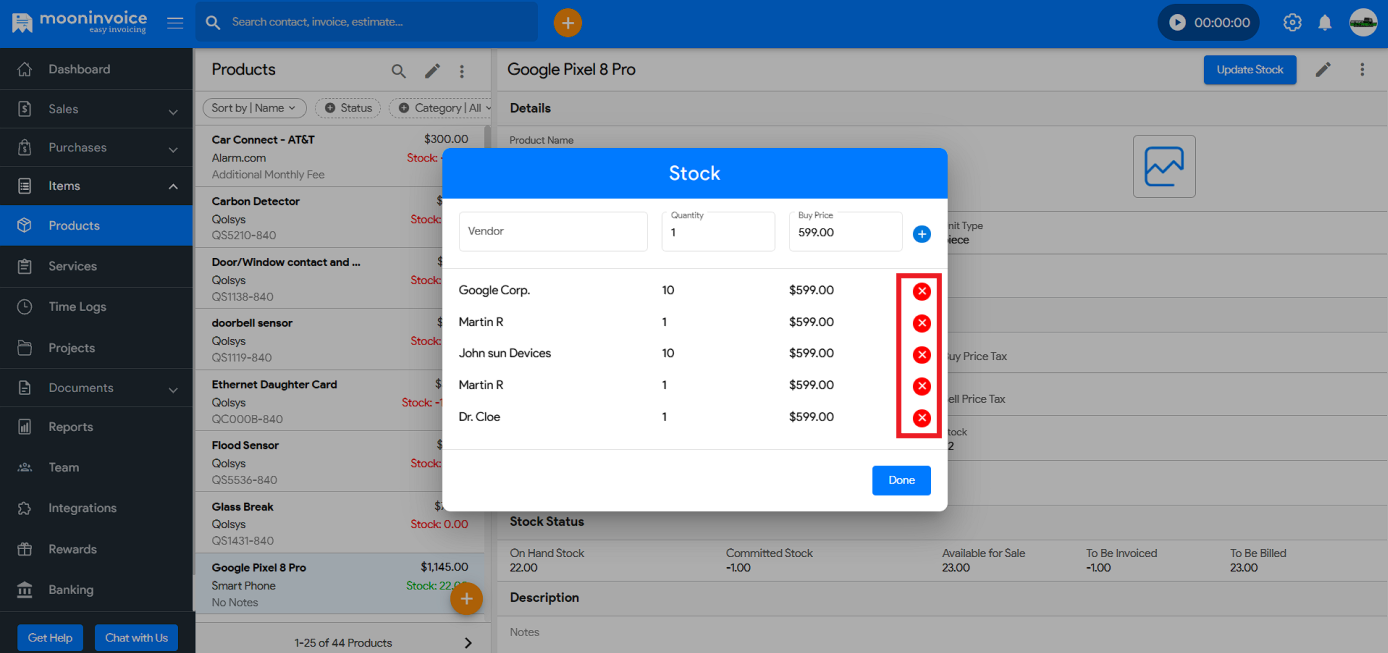Expand the Documents menu chevron
This screenshot has height=653, width=1388.
[173, 389]
